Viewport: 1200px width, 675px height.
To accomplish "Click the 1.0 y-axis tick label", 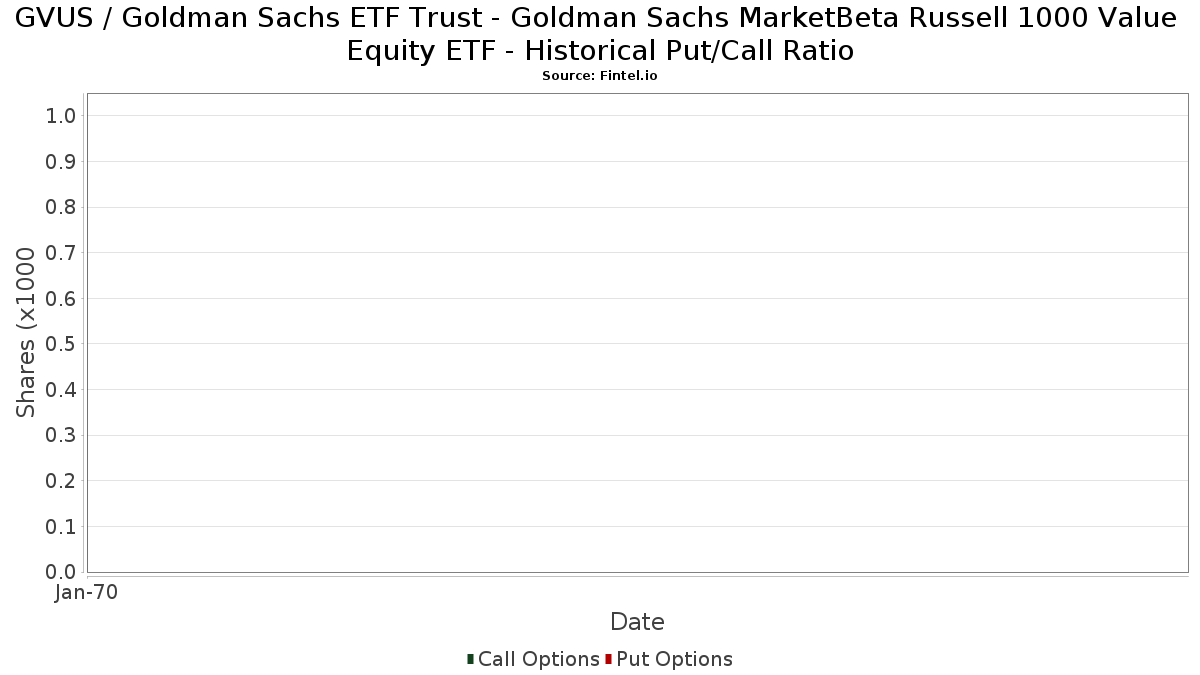I will pyautogui.click(x=61, y=116).
